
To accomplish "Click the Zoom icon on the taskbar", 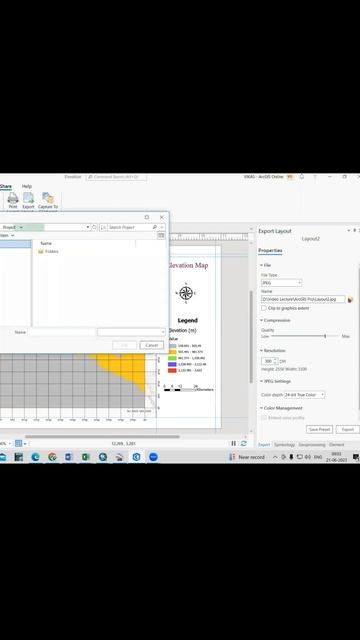I will [153, 457].
